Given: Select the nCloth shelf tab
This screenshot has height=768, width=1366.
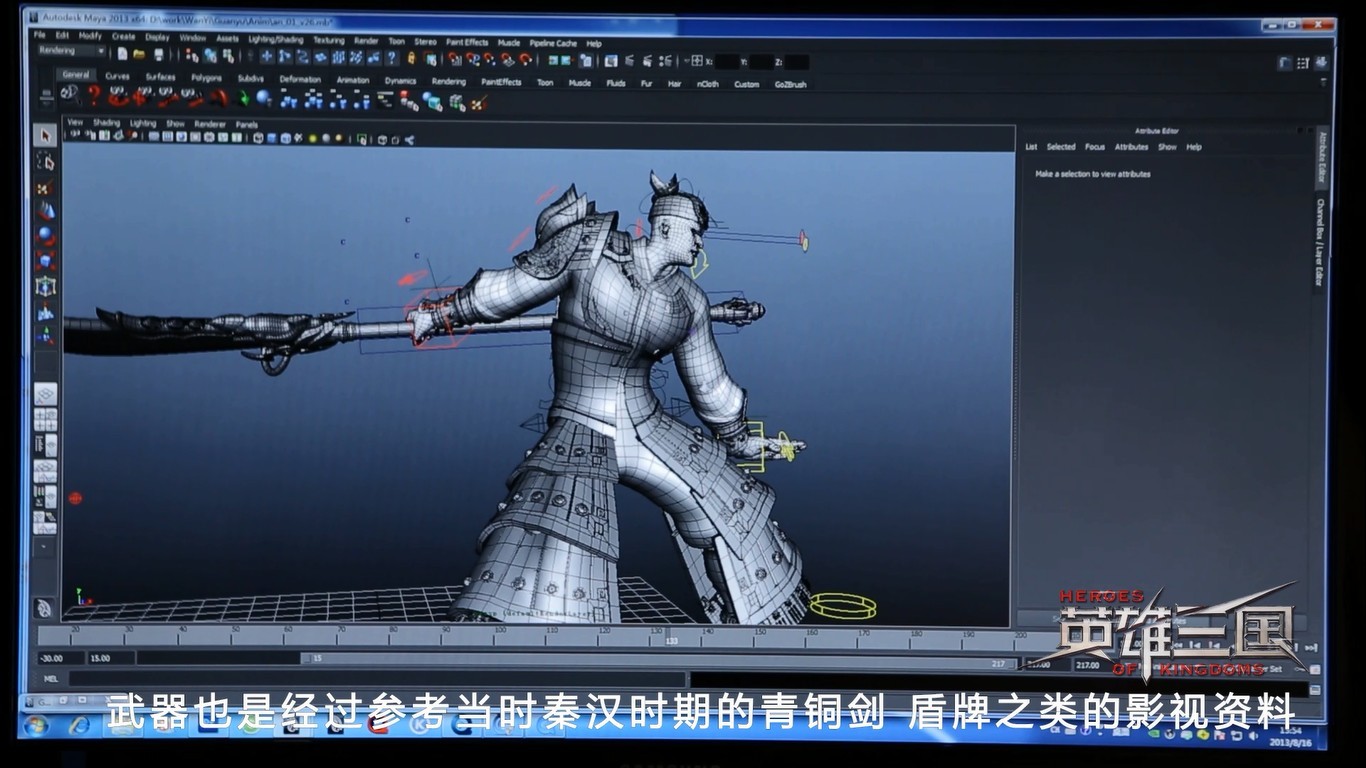Looking at the screenshot, I should tap(708, 84).
